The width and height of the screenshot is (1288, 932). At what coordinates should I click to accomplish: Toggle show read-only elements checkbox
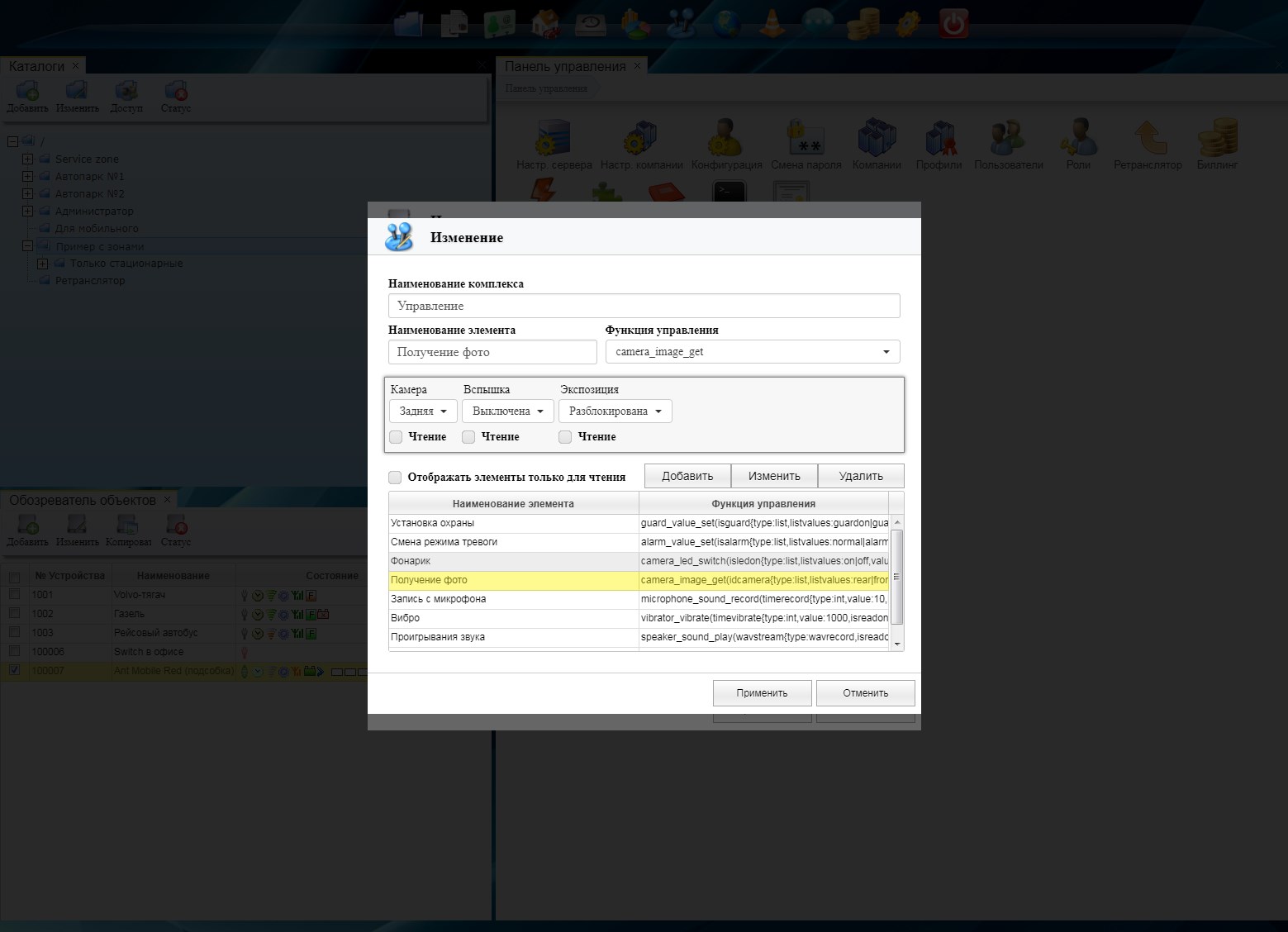click(x=395, y=478)
